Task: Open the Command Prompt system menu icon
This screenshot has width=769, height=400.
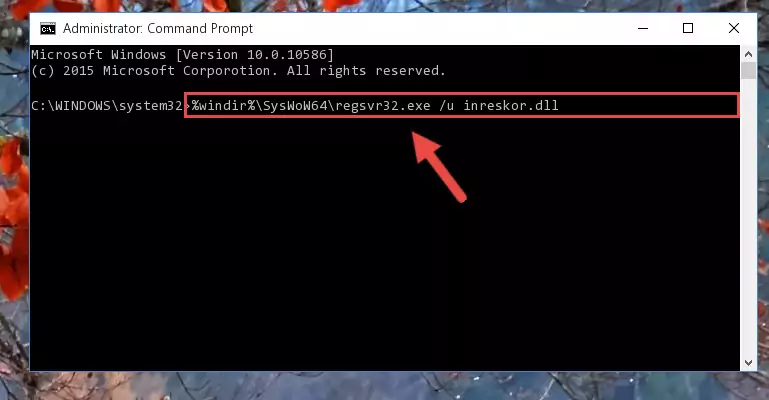Action: pos(48,29)
